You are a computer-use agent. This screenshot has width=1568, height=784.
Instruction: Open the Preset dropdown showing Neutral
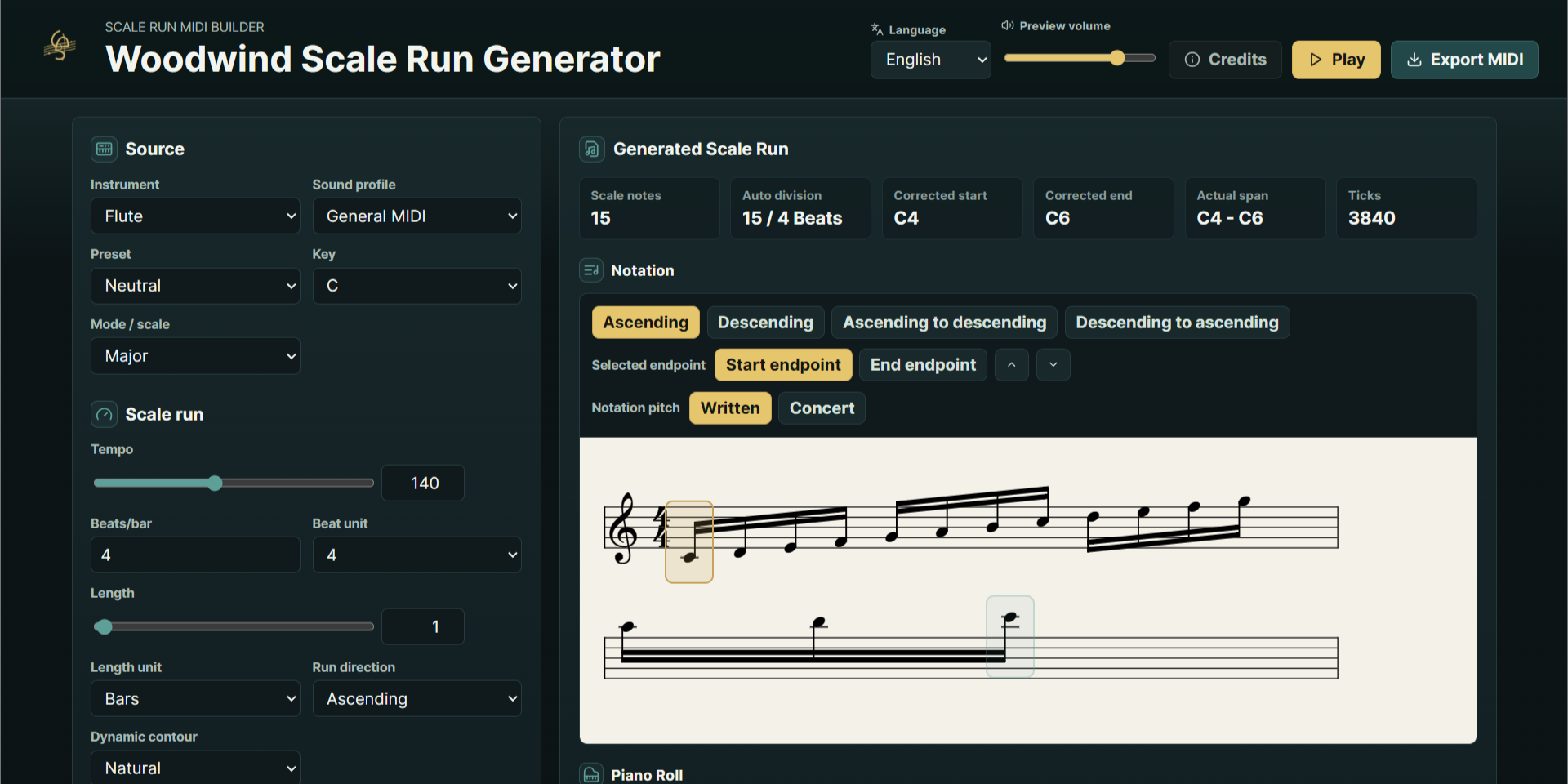tap(195, 286)
